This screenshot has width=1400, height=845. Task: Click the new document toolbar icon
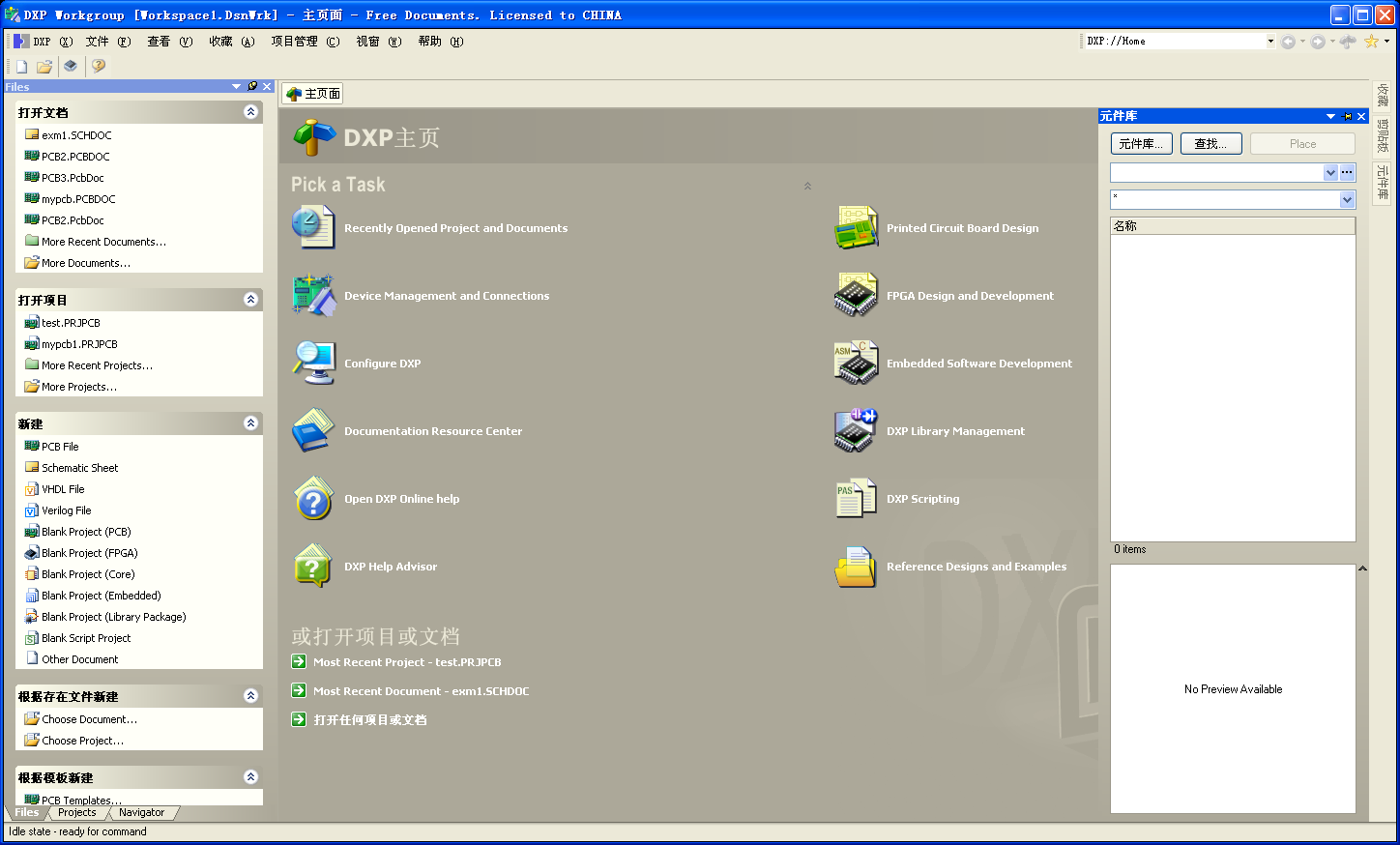click(x=21, y=67)
